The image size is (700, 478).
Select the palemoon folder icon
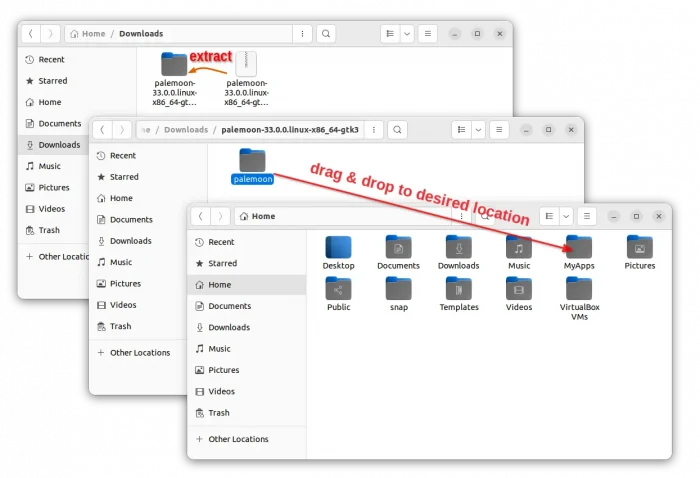click(252, 160)
